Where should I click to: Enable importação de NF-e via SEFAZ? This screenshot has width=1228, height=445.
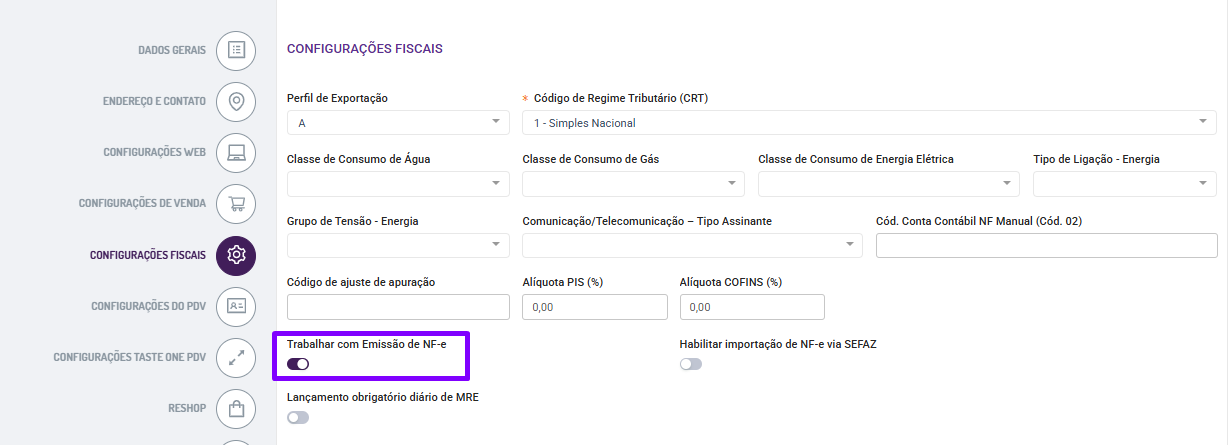pos(691,364)
